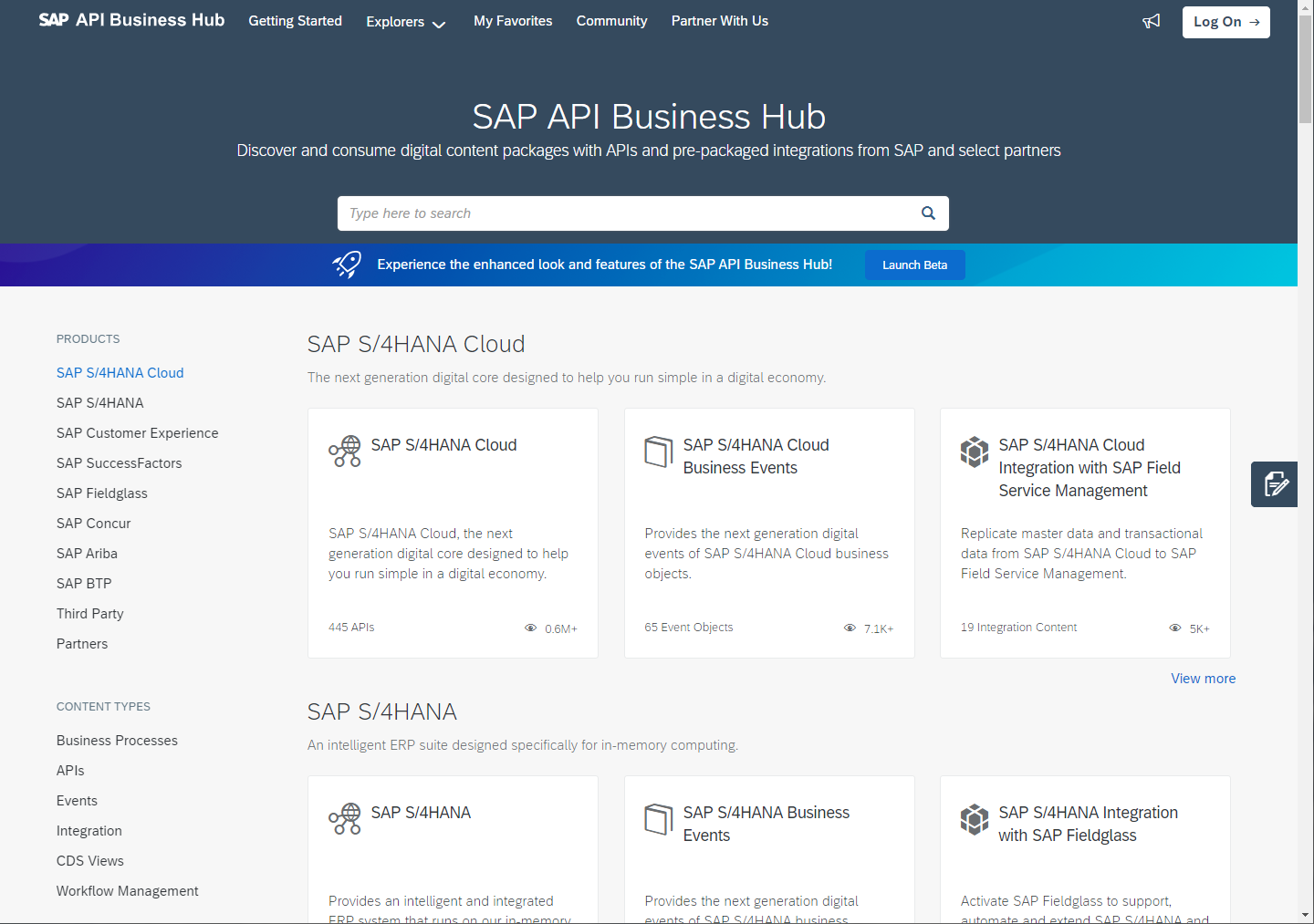Click View more for S/4HANA Cloud
The image size is (1314, 924).
click(x=1204, y=679)
